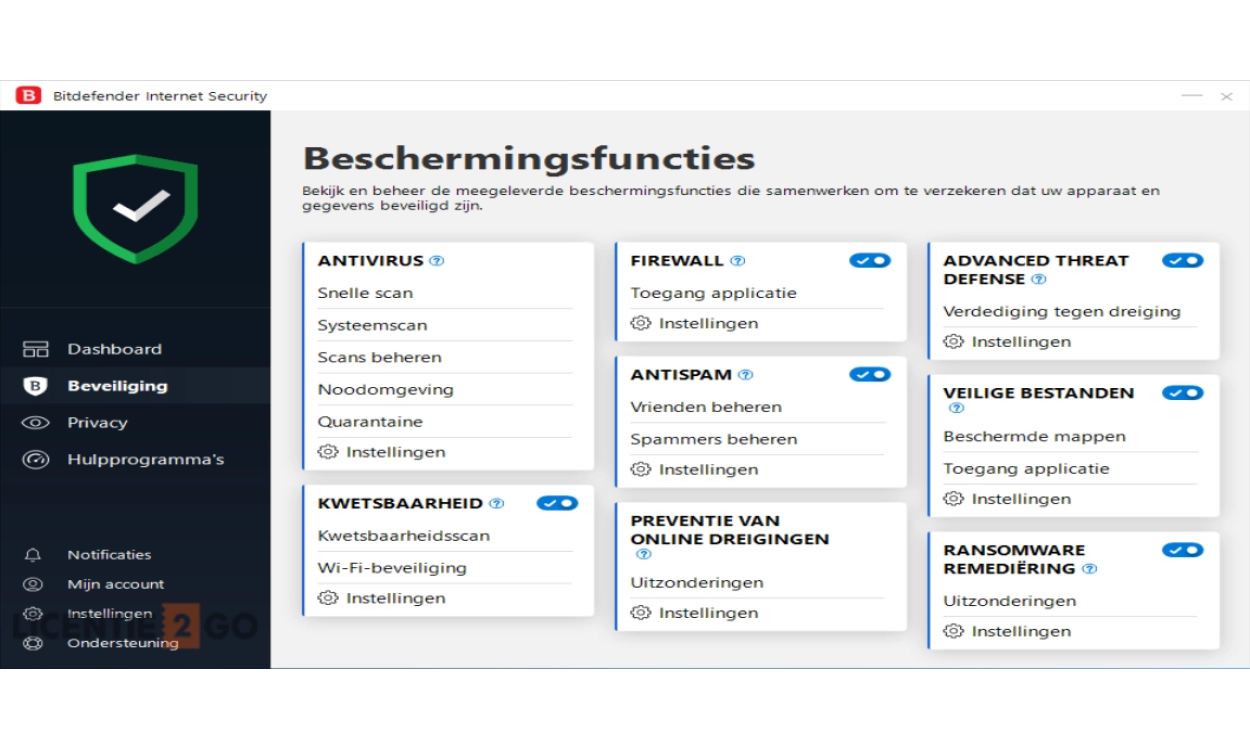Open the Quarantaine link
1250x750 pixels.
[x=370, y=422]
